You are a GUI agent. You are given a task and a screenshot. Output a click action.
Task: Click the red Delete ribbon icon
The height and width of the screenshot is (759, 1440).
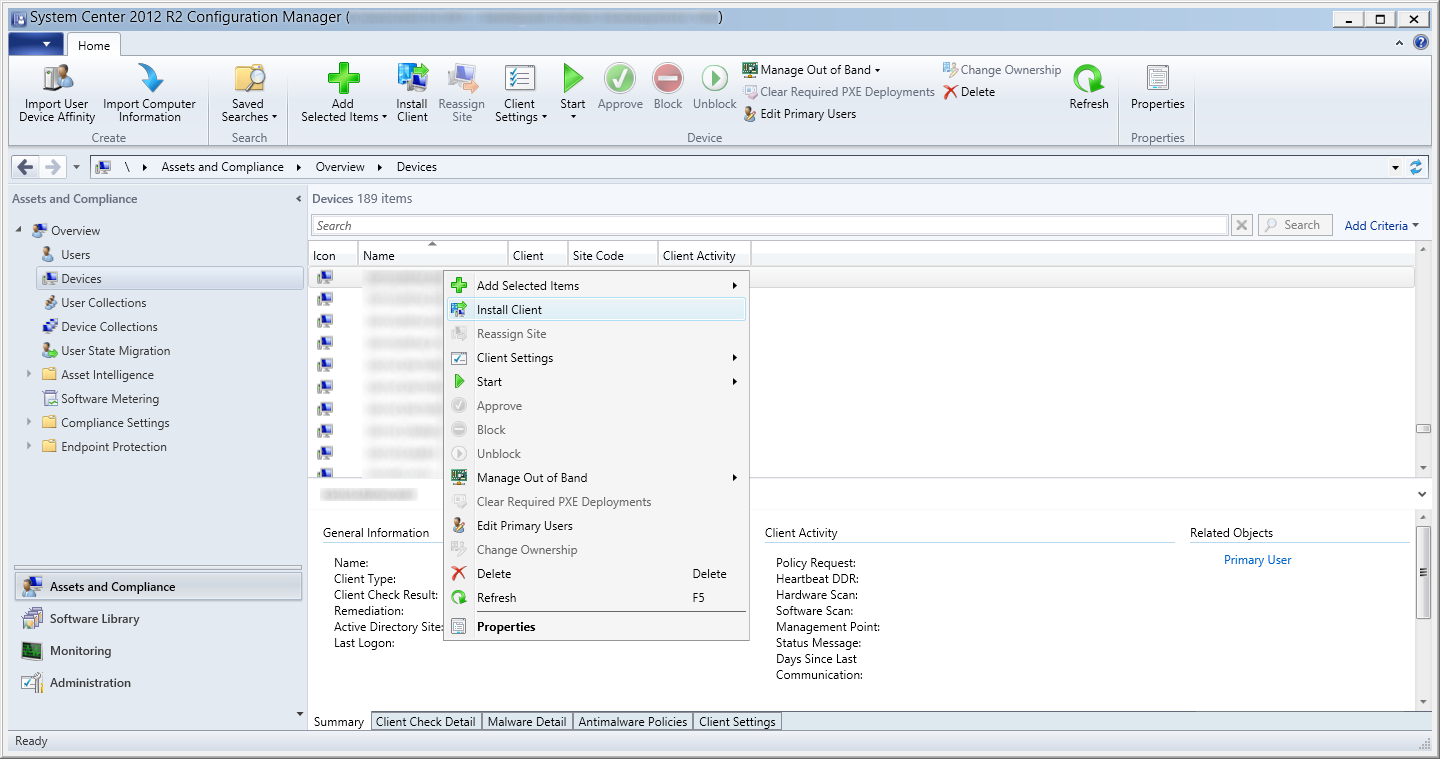951,92
